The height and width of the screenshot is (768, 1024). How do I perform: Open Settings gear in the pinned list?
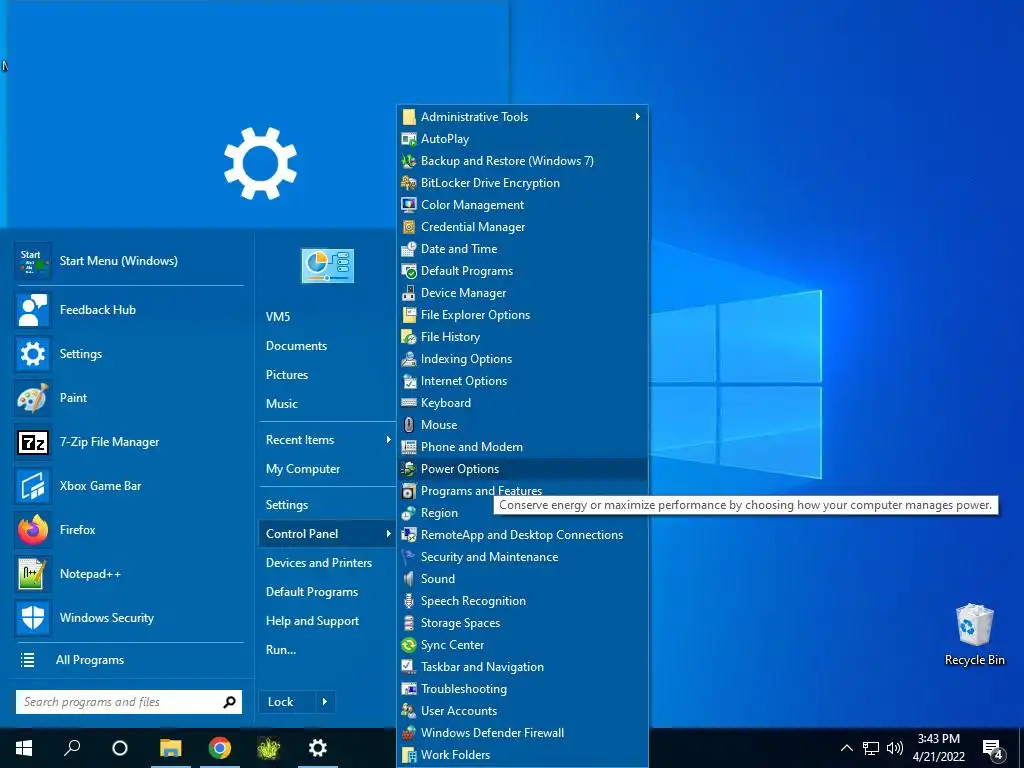33,354
